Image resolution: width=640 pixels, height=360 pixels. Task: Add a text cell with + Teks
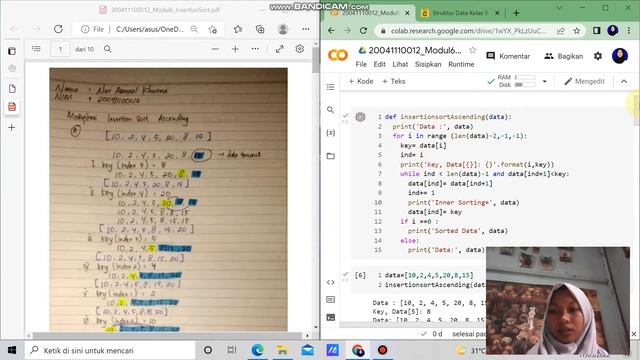pos(393,81)
